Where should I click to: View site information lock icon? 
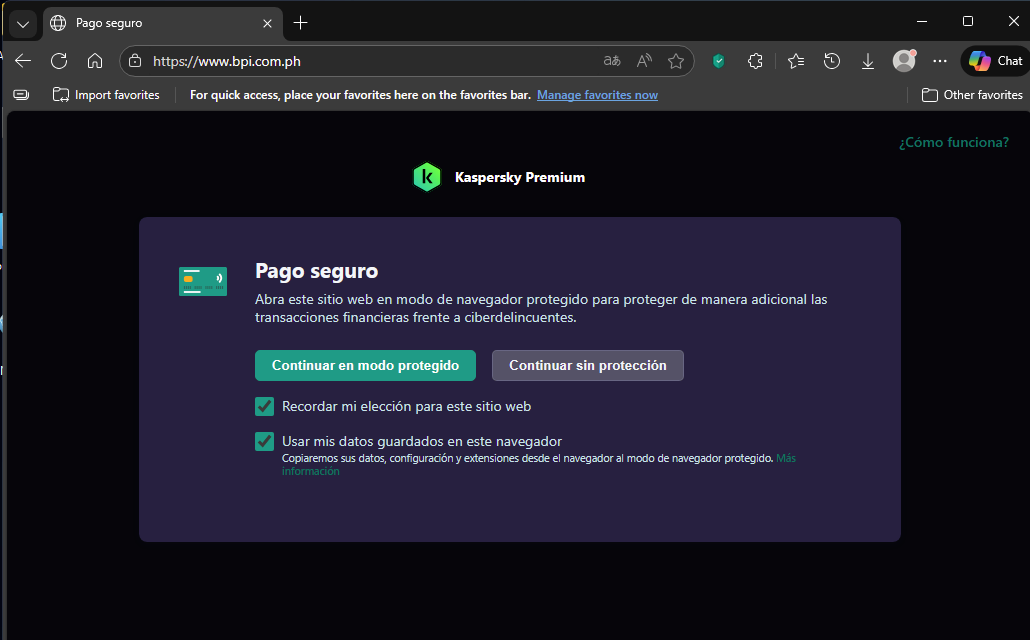click(x=135, y=61)
